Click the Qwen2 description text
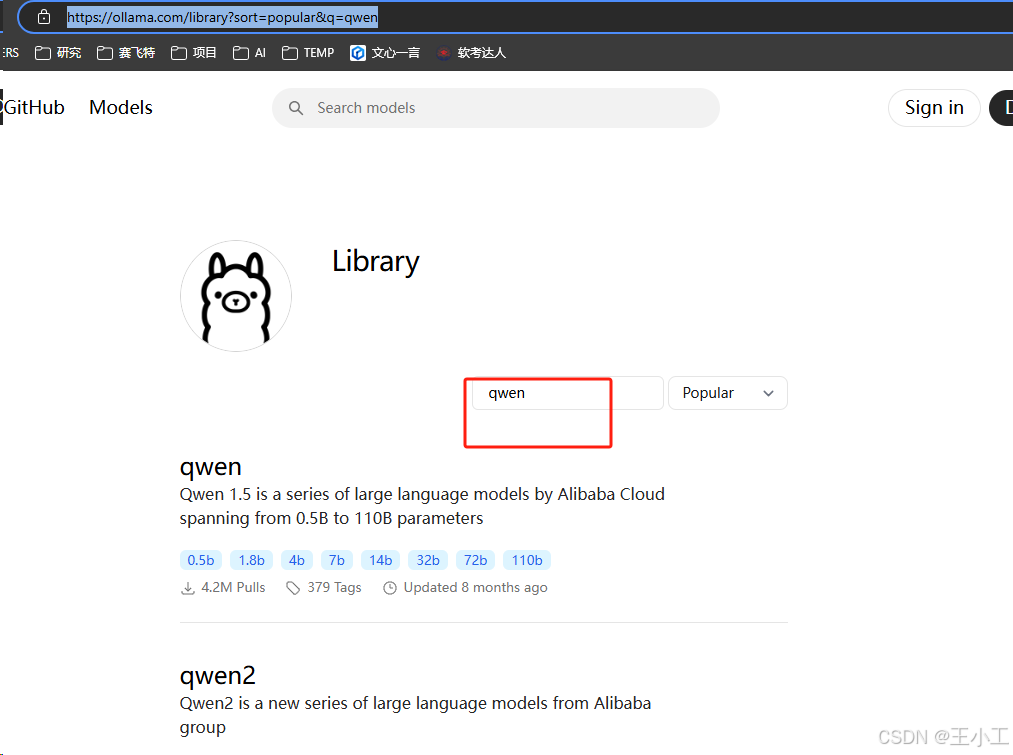 point(415,715)
